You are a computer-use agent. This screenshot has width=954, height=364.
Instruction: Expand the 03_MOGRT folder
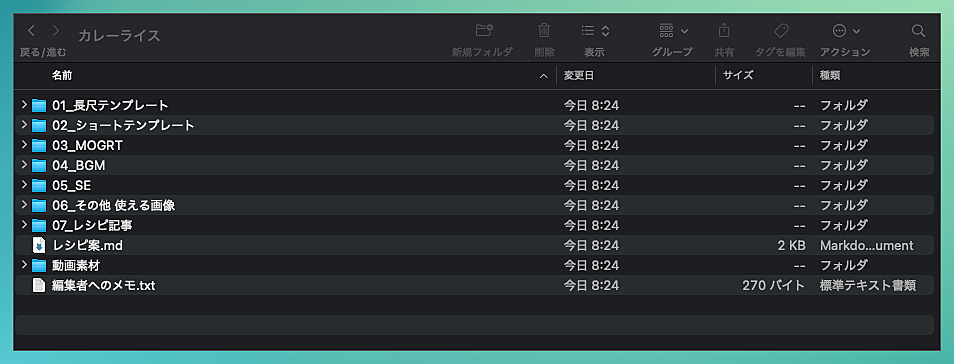click(24, 145)
